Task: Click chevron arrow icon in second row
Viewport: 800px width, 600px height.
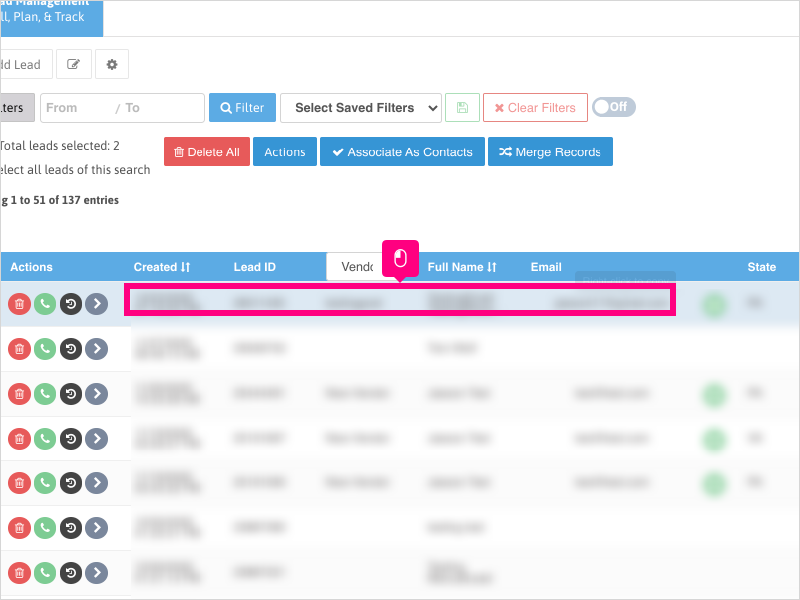Action: pyautogui.click(x=96, y=349)
